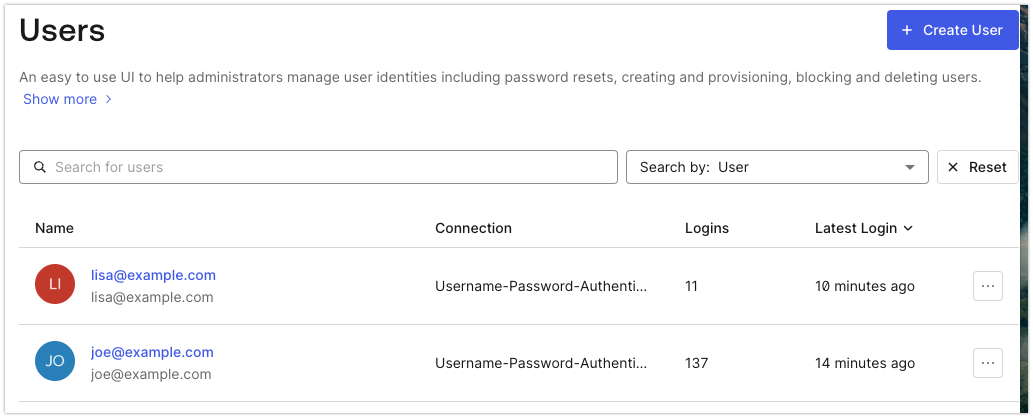This screenshot has width=1033, height=418.
Task: Click the Reset button
Action: [977, 167]
